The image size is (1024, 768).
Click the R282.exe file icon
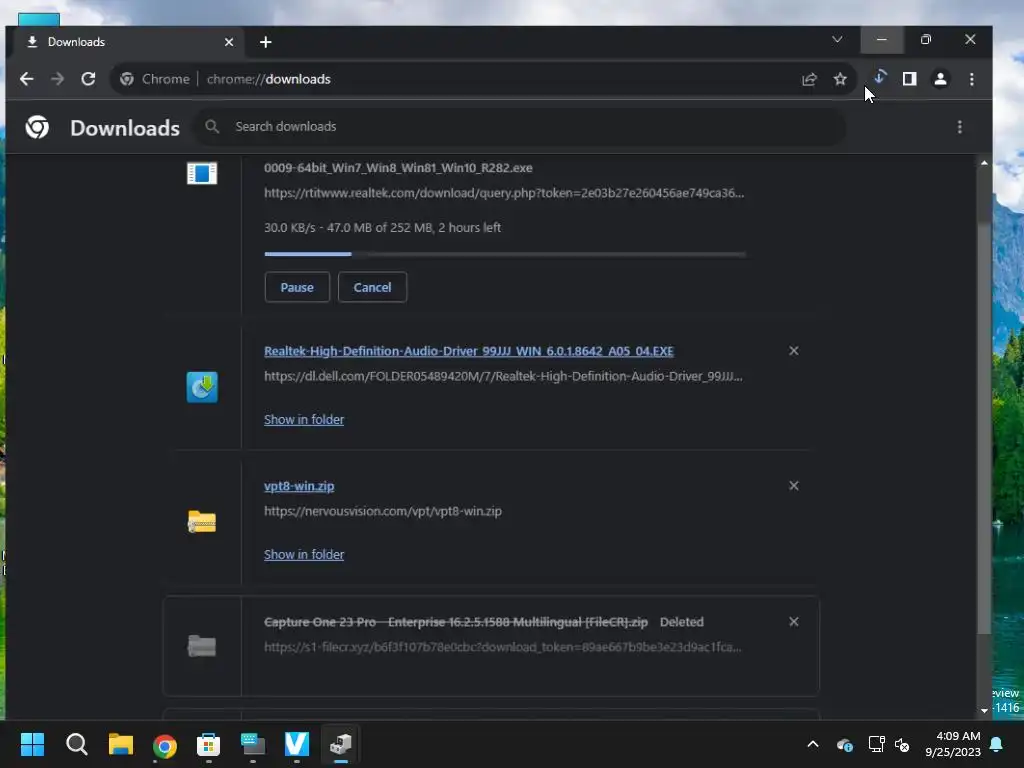pyautogui.click(x=202, y=173)
